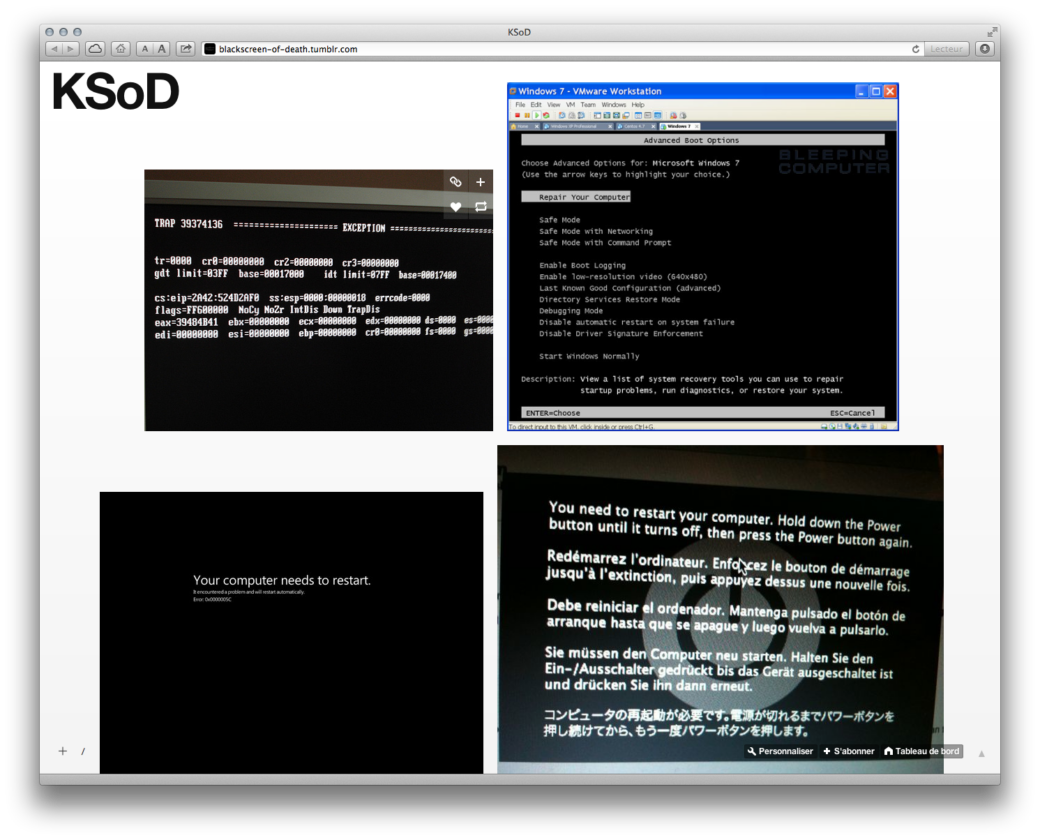Viewport: 1040px width, 840px height.
Task: Click the plus icon at bottom left
Action: (62, 751)
